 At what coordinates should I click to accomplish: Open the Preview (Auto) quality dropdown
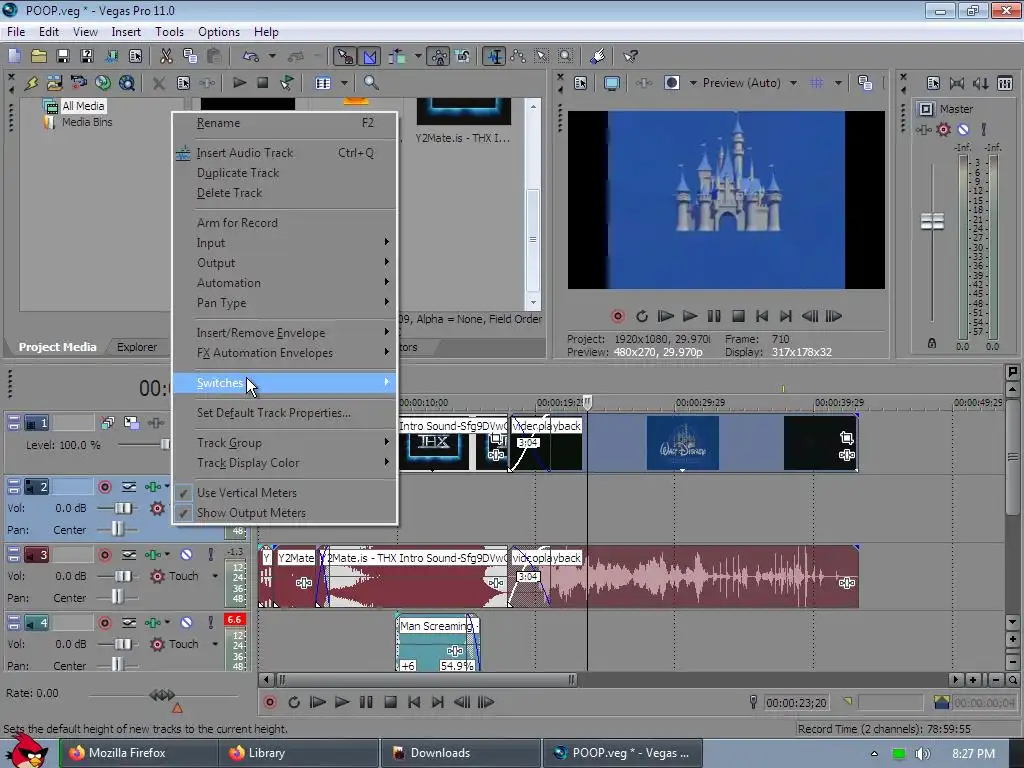tap(793, 83)
